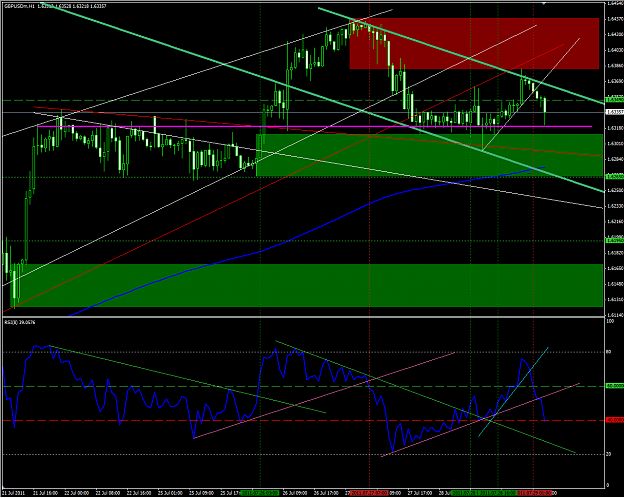Screen dimensions: 625x498
Task: Click the RSI scale value 100
Action: tap(609, 321)
